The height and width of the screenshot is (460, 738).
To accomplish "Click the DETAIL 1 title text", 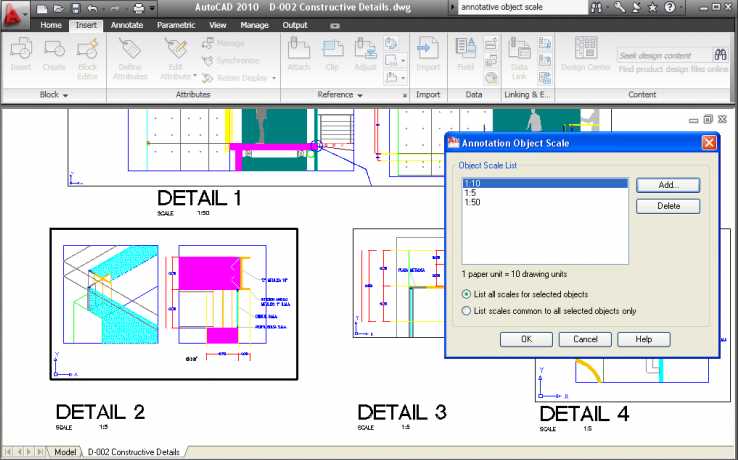I will coord(199,198).
